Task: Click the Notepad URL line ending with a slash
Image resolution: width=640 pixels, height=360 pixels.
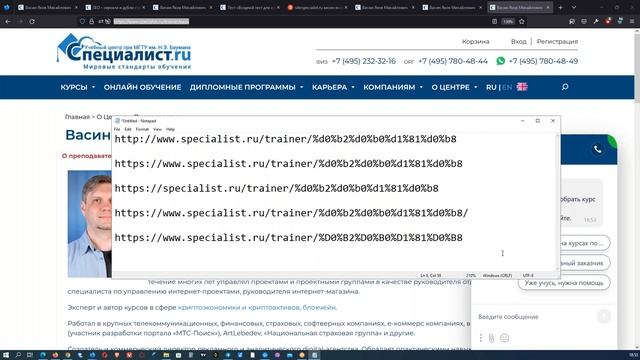Action: [291, 213]
